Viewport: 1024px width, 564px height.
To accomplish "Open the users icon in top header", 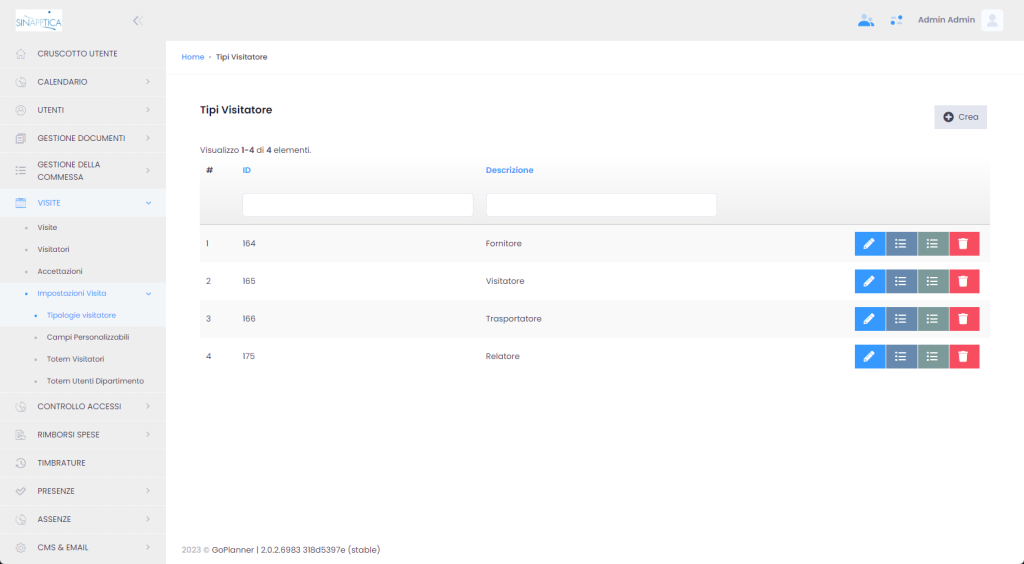I will point(866,20).
